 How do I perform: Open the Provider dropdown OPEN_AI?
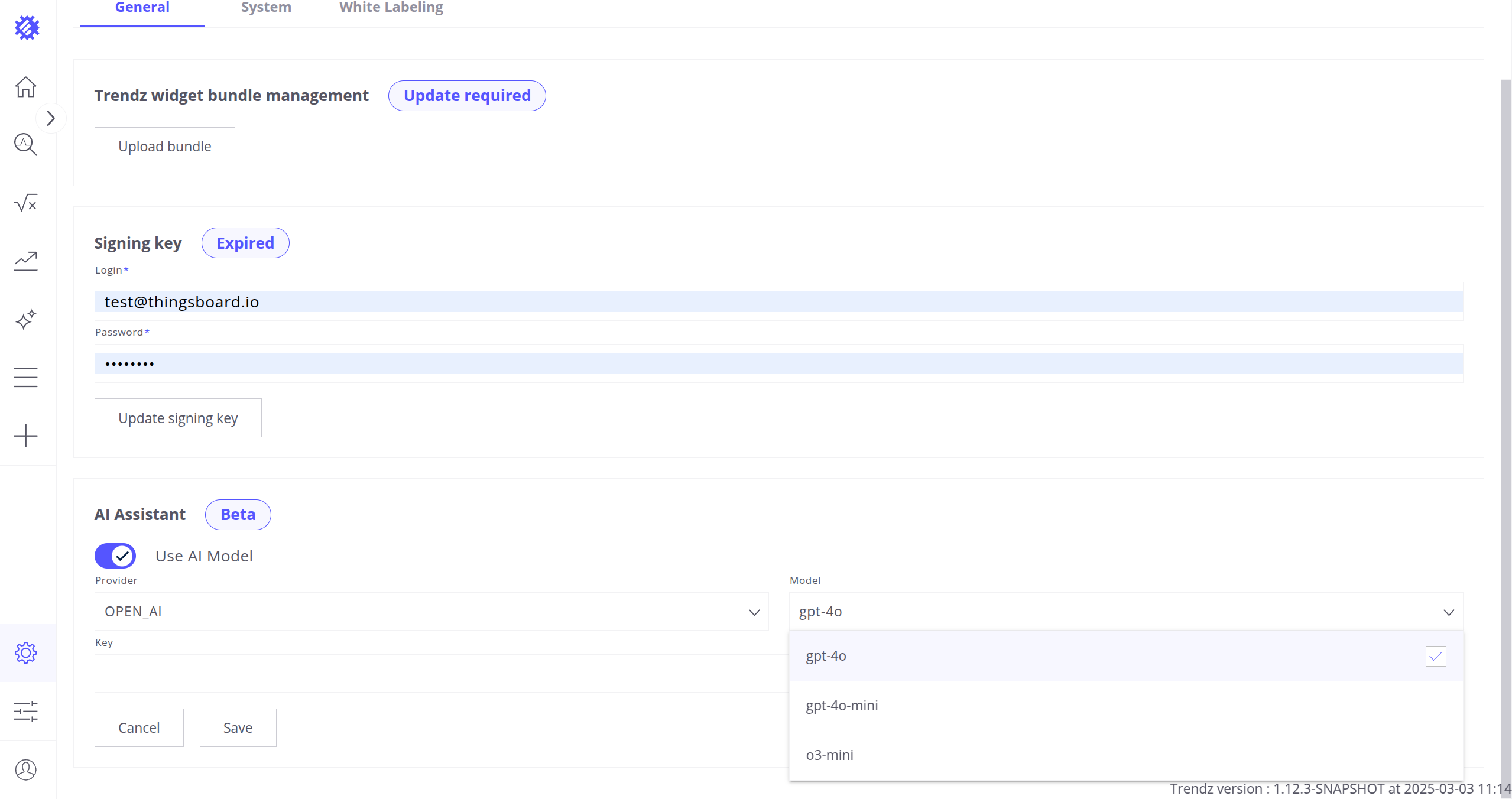431,612
